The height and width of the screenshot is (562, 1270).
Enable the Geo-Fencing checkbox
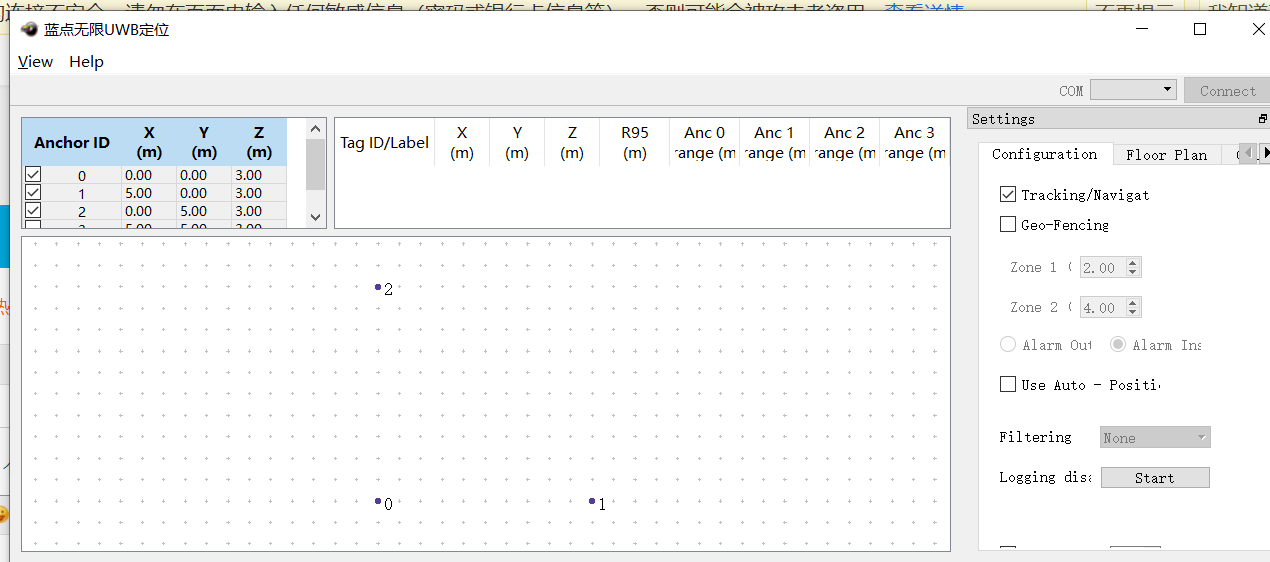click(x=1008, y=224)
